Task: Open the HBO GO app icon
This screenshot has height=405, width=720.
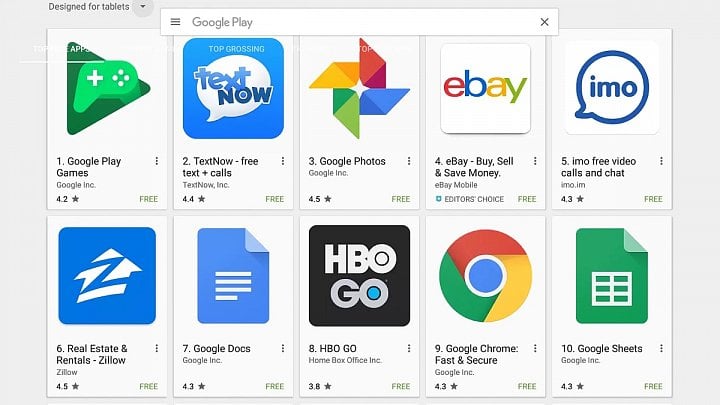Action: click(x=360, y=276)
